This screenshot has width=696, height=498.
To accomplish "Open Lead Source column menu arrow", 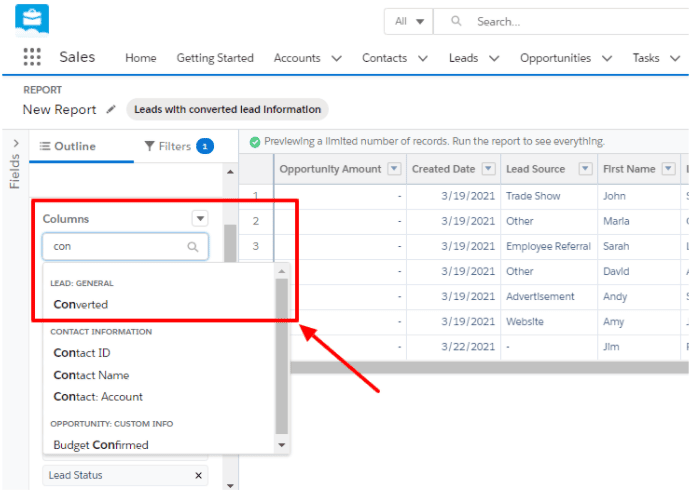I will [x=585, y=169].
